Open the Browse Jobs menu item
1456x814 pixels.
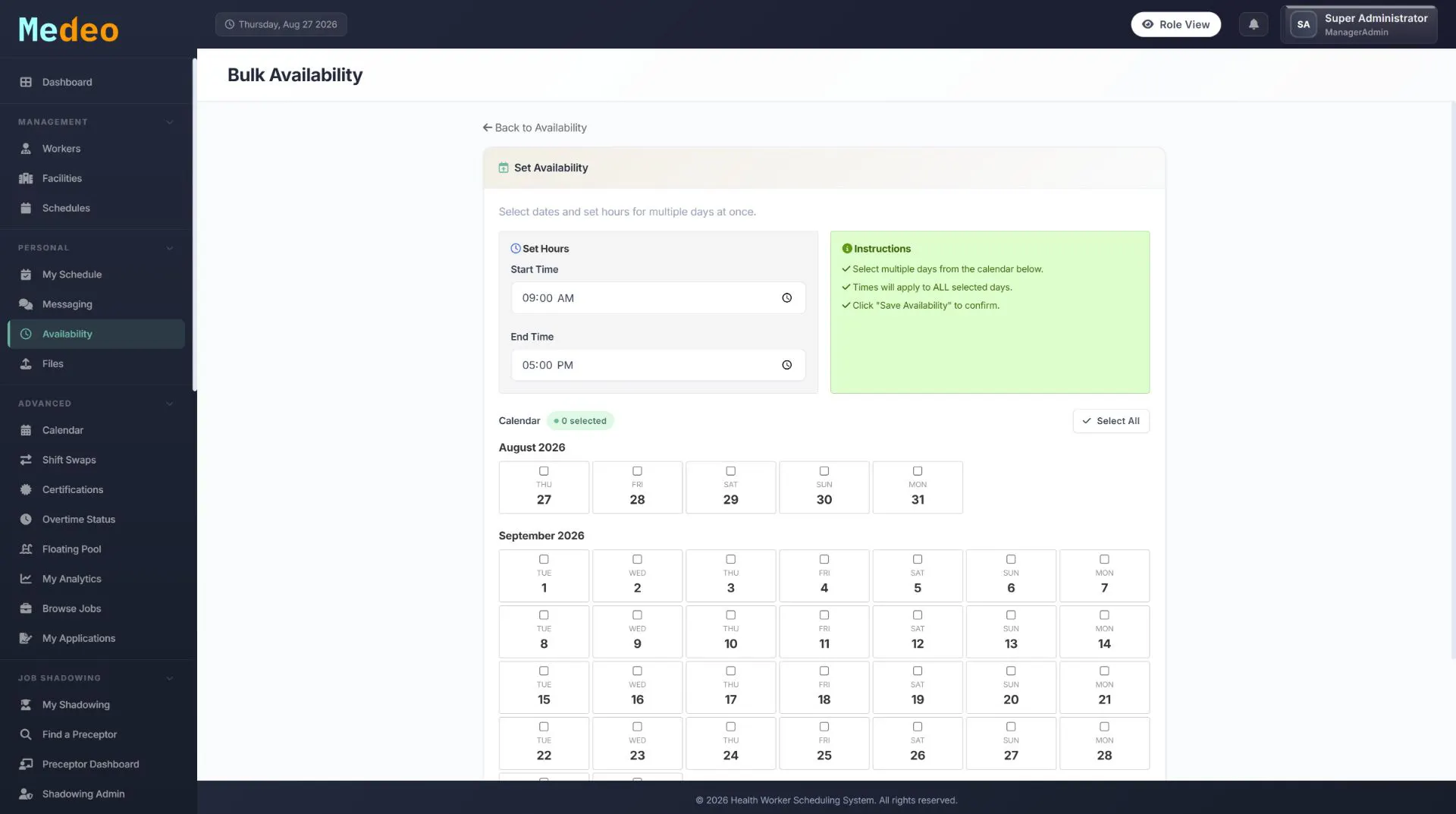96,608
